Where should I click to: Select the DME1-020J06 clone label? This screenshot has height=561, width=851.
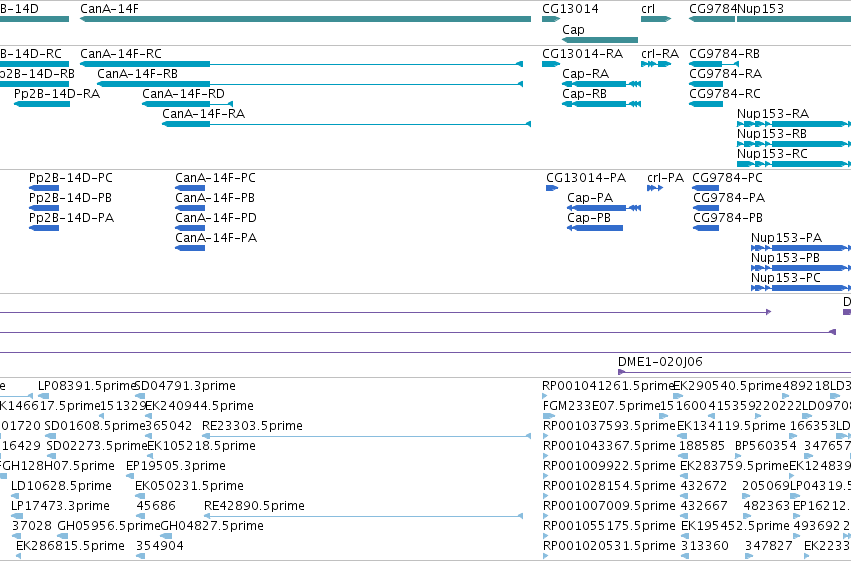coord(659,362)
